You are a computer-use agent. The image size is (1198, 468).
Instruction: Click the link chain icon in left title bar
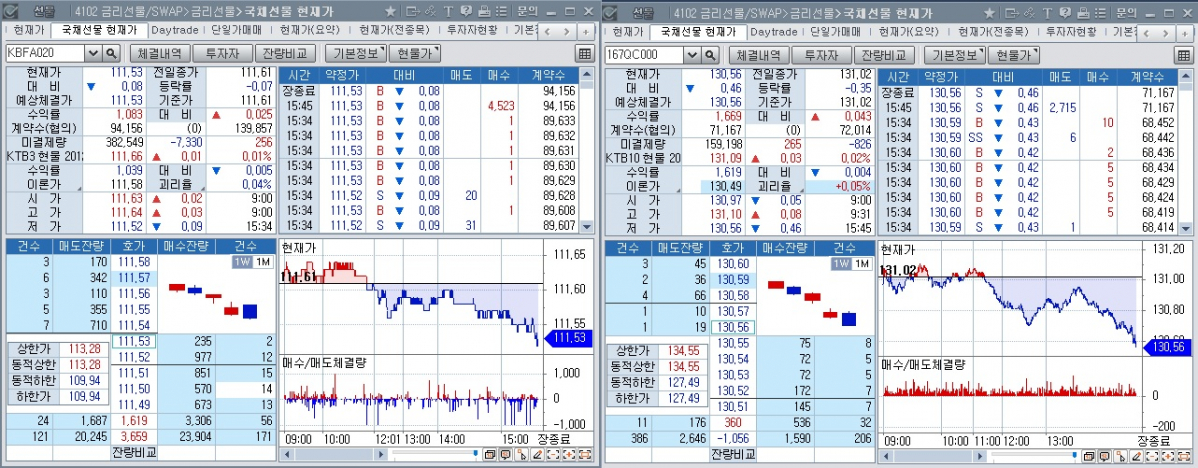pyautogui.click(x=430, y=11)
